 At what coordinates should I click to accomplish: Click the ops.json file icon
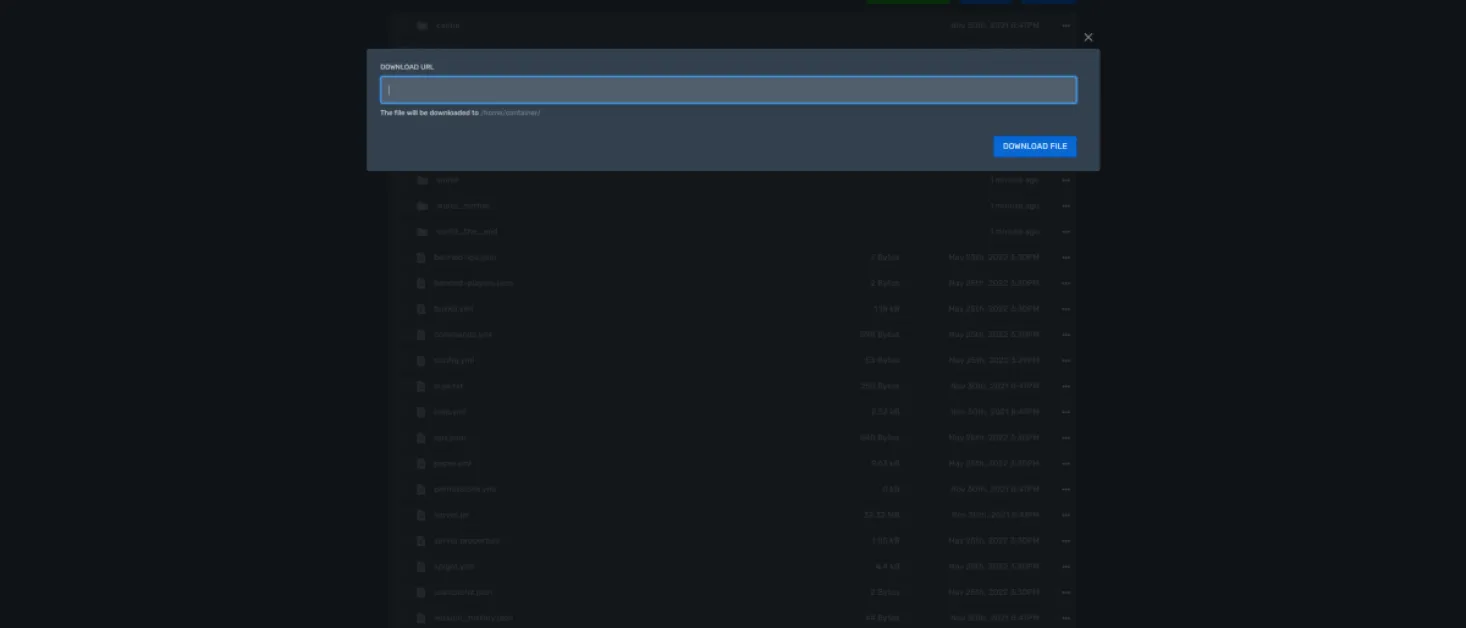(422, 438)
